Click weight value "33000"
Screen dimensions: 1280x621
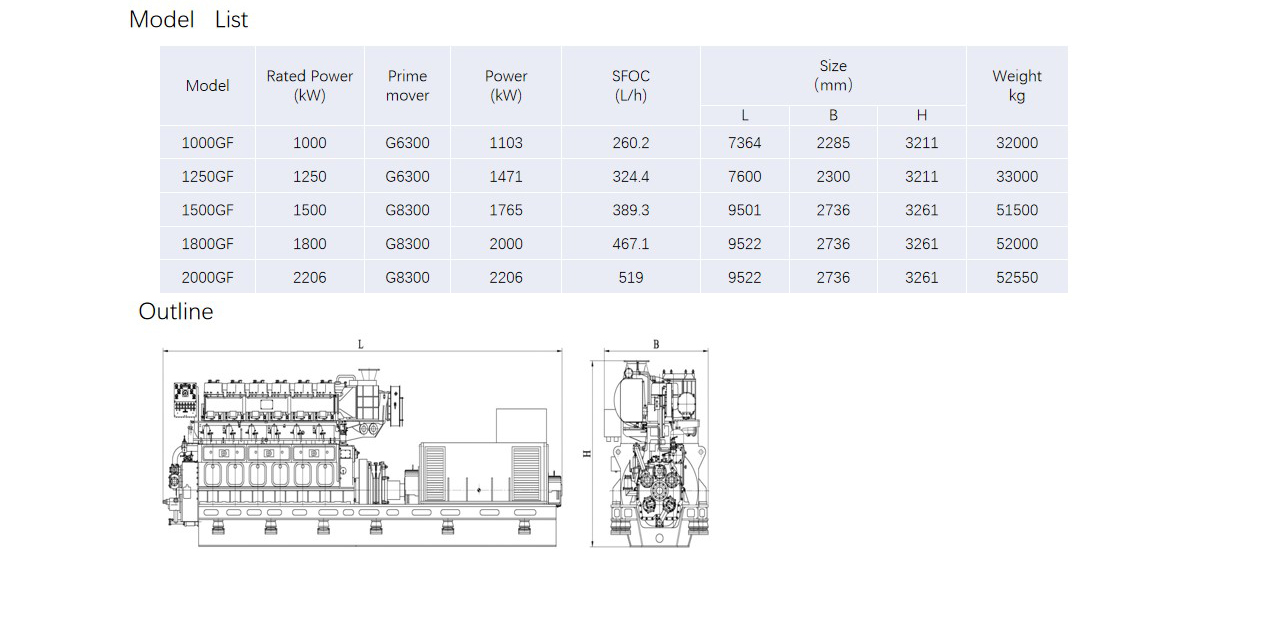1017,177
